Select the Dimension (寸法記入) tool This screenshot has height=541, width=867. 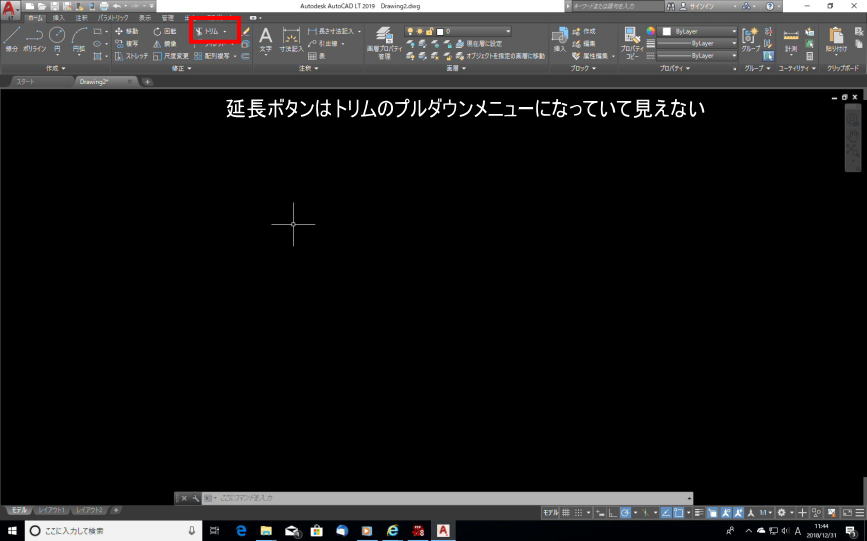(291, 39)
